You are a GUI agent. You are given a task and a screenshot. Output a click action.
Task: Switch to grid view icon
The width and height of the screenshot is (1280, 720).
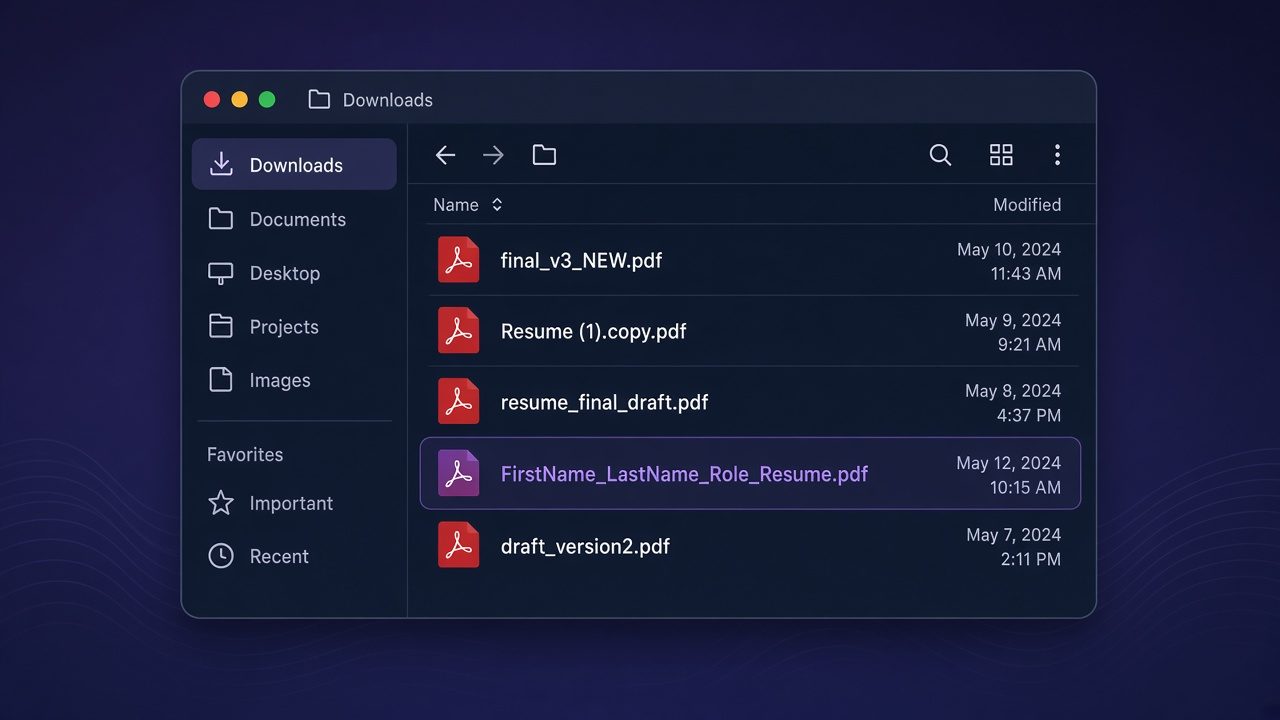pos(1001,155)
